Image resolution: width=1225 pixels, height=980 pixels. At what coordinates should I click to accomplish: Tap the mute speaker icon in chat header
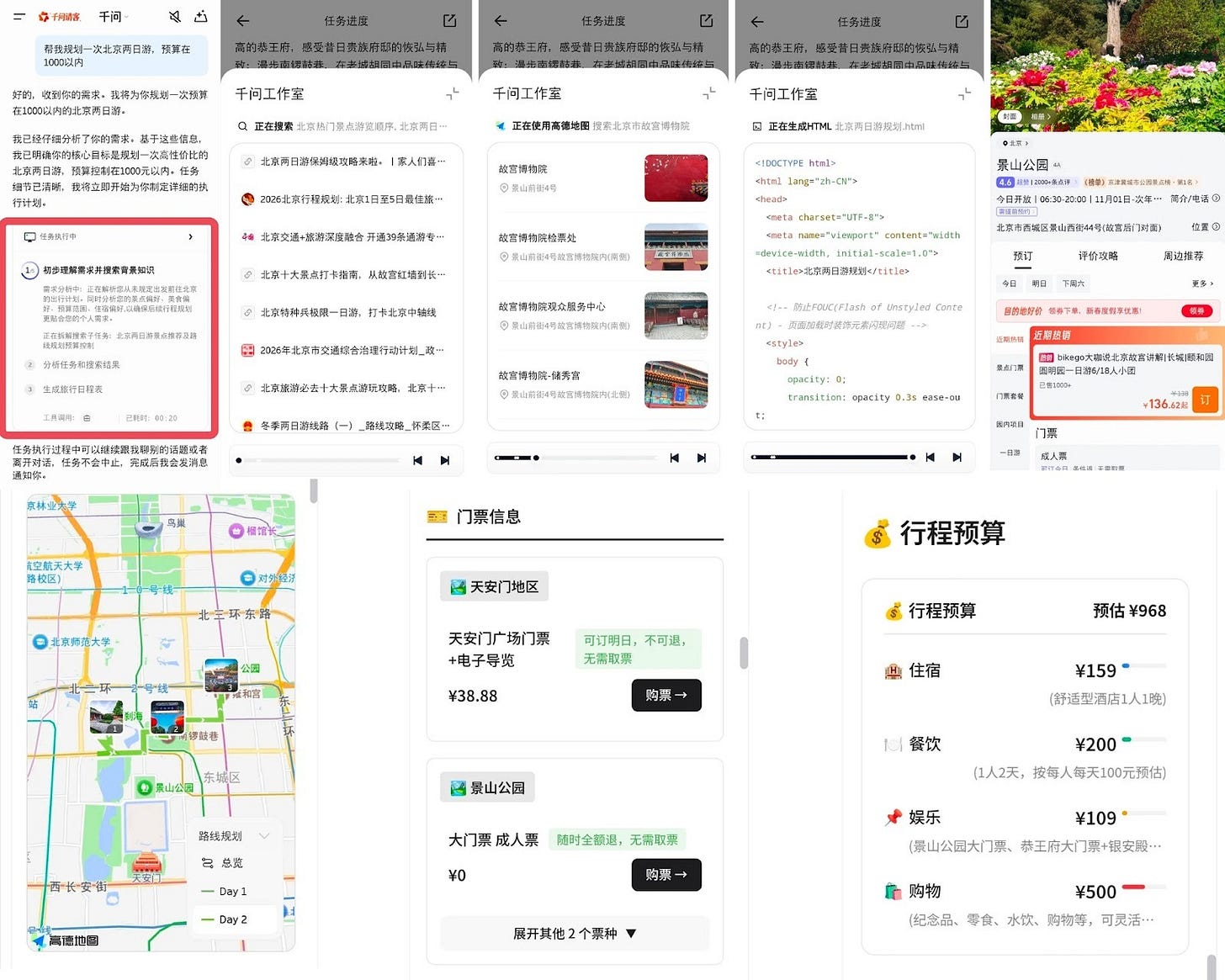175,17
